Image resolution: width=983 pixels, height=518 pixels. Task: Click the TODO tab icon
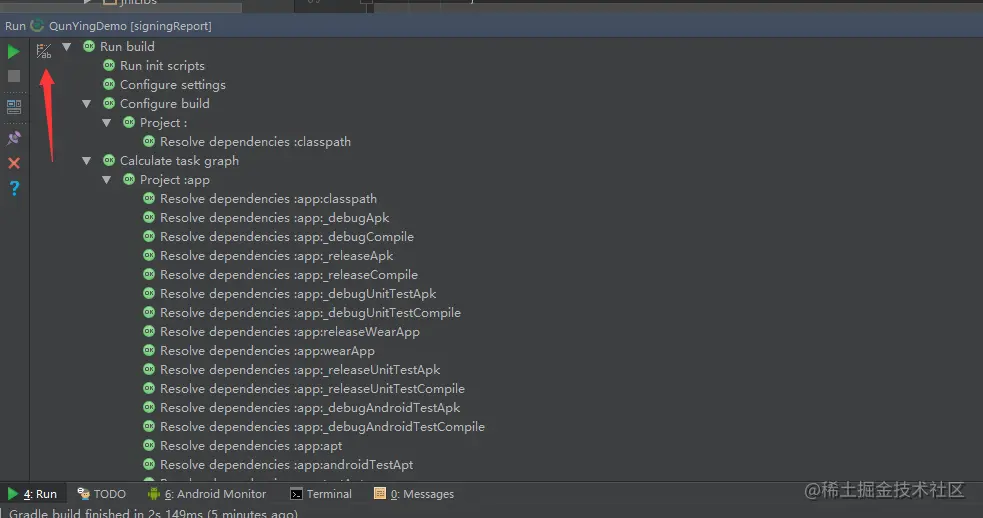coord(83,494)
